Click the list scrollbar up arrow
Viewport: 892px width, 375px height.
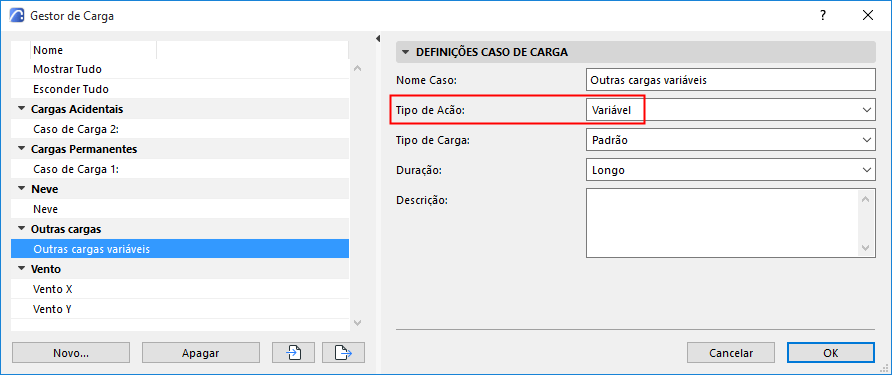click(357, 68)
